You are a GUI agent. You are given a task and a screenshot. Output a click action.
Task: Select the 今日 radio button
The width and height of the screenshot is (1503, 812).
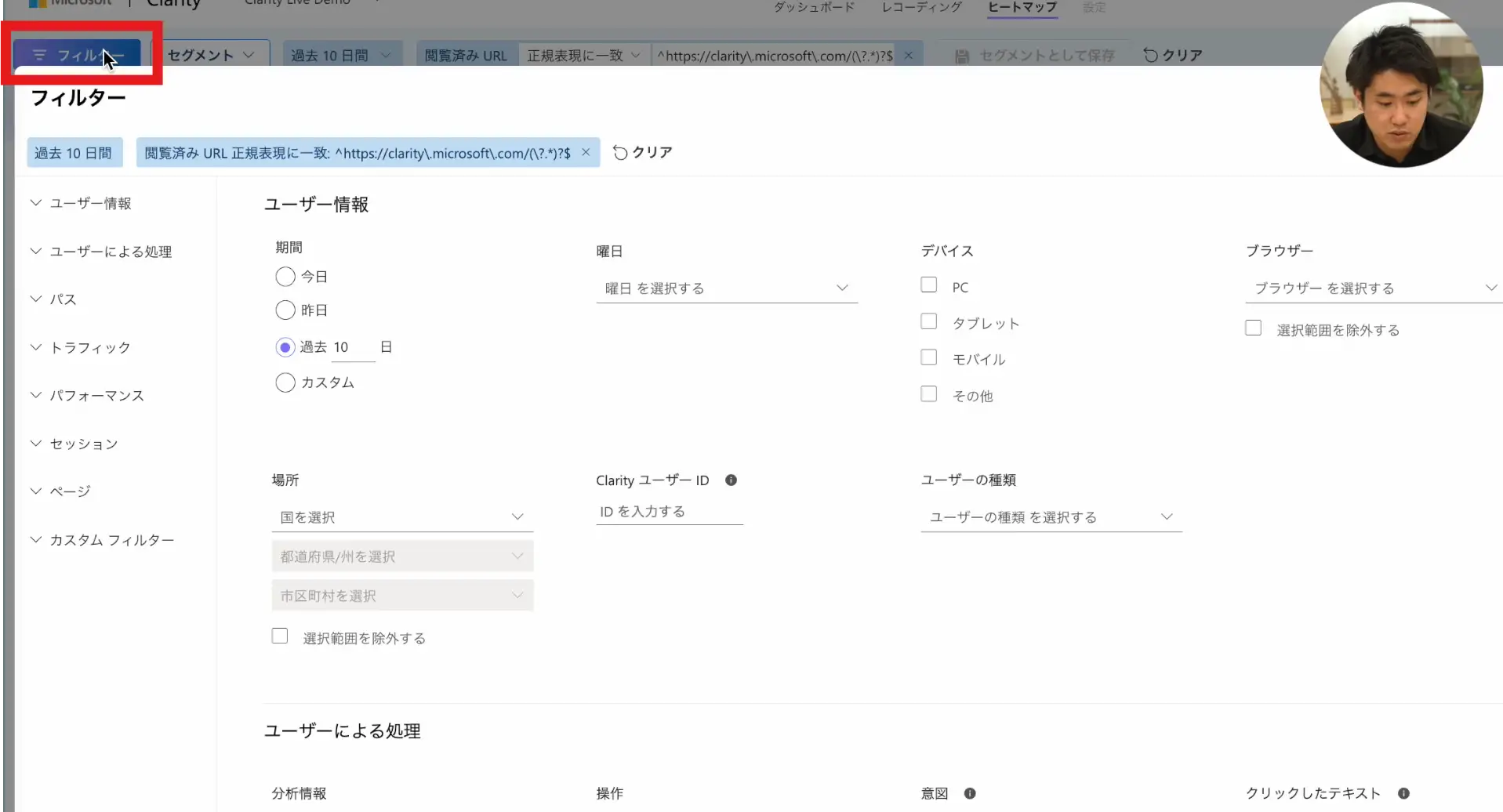tap(285, 277)
